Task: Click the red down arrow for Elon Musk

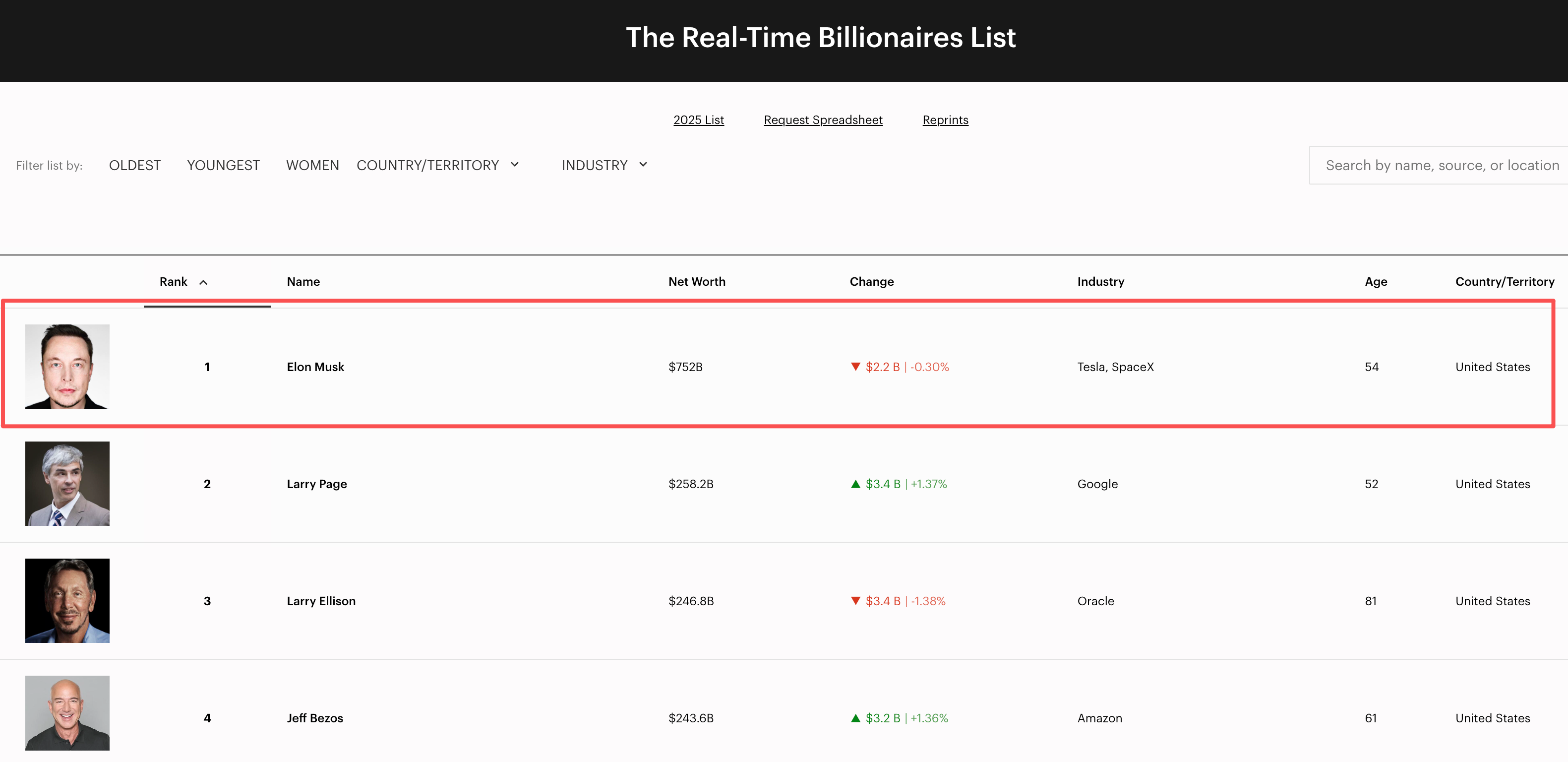Action: [x=855, y=367]
